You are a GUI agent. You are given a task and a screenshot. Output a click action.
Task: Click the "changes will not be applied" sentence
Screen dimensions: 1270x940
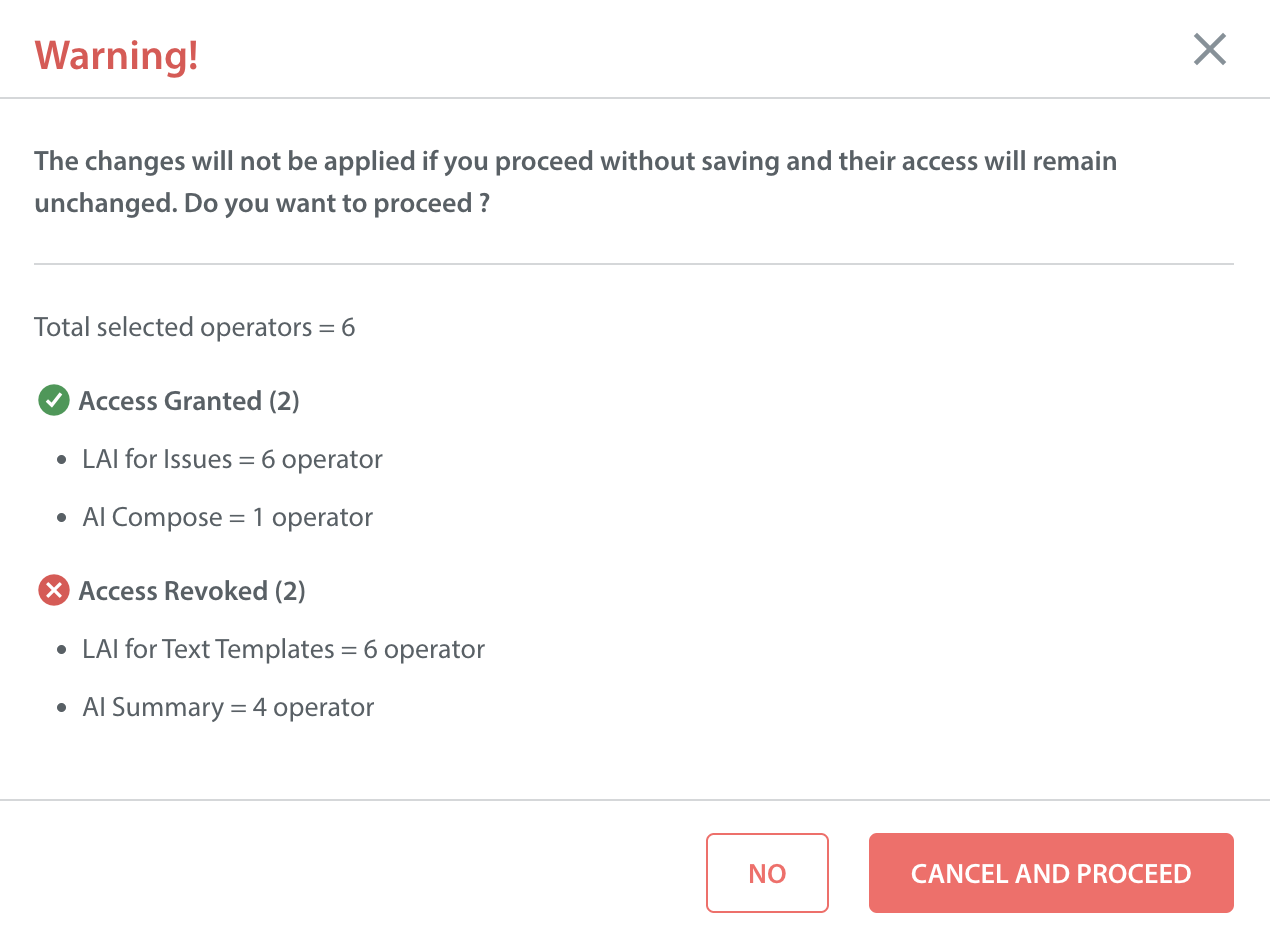coord(575,161)
